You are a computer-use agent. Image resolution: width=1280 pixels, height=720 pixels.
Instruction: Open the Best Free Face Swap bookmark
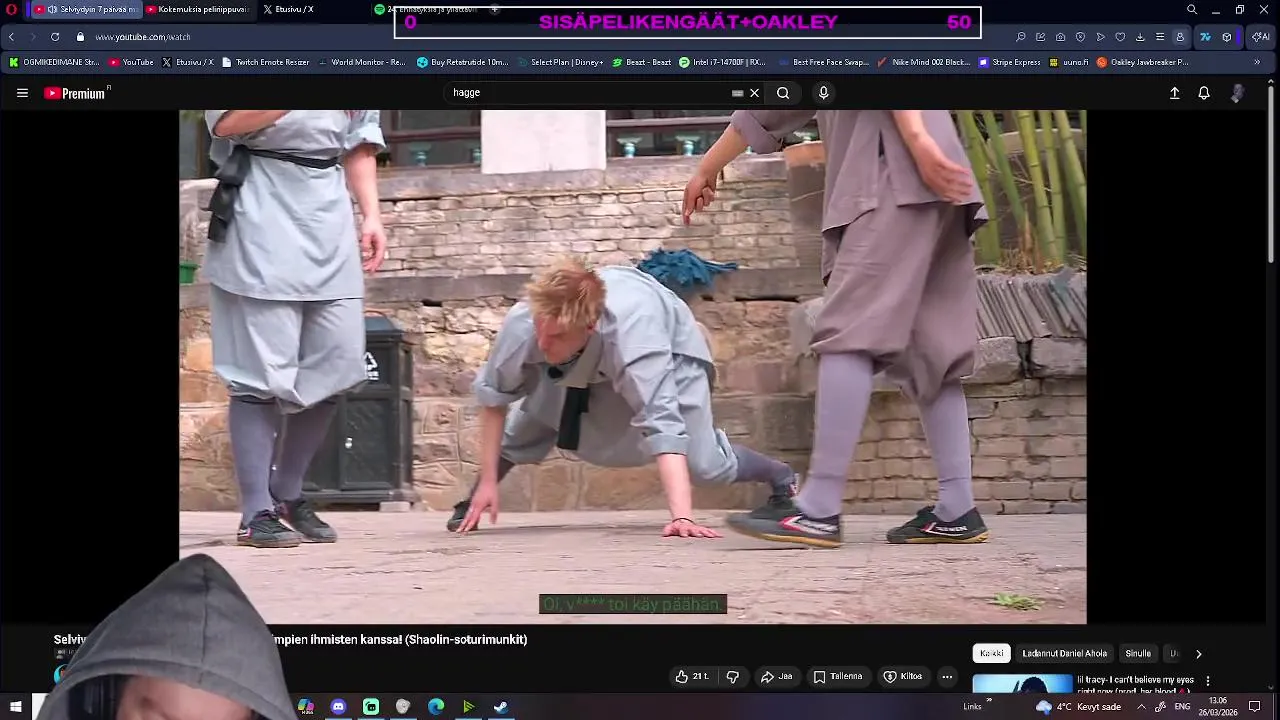point(823,62)
